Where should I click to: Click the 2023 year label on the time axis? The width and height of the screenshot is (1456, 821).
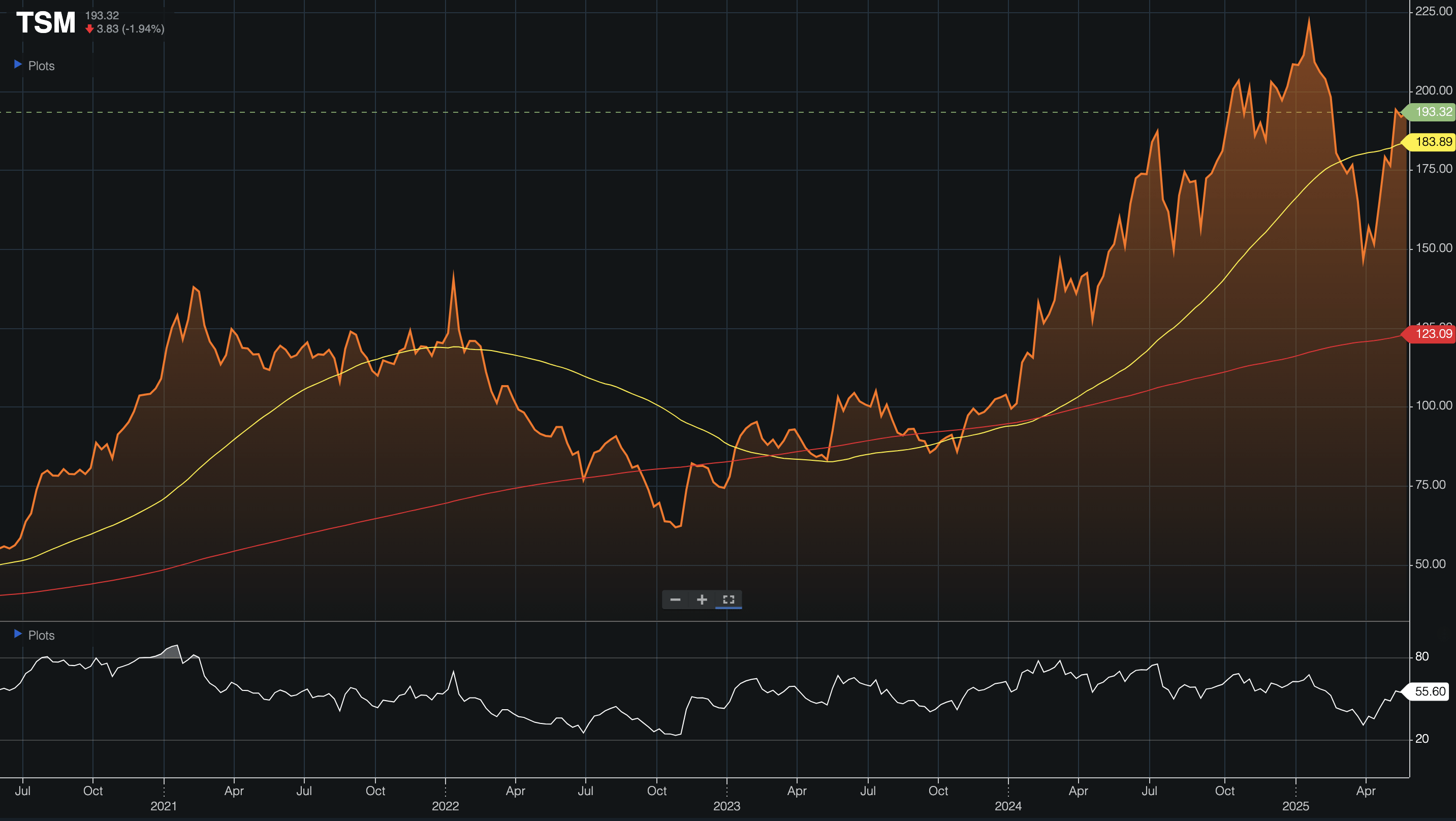726,806
